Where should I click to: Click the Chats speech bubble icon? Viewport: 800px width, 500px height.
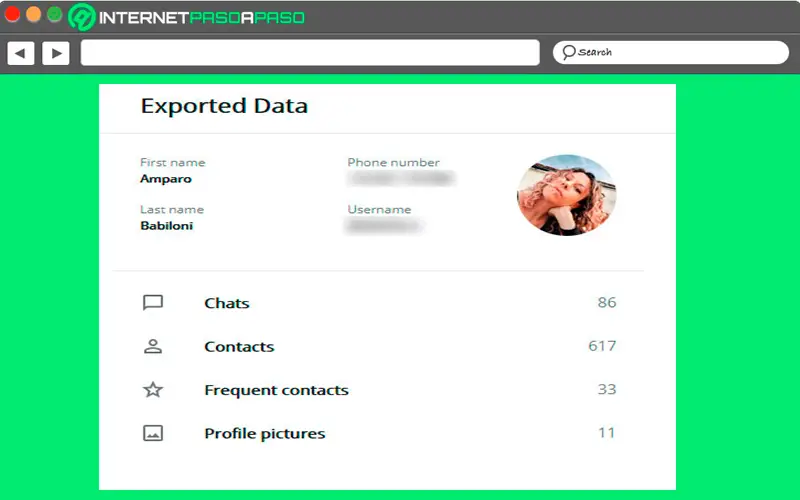[x=153, y=303]
